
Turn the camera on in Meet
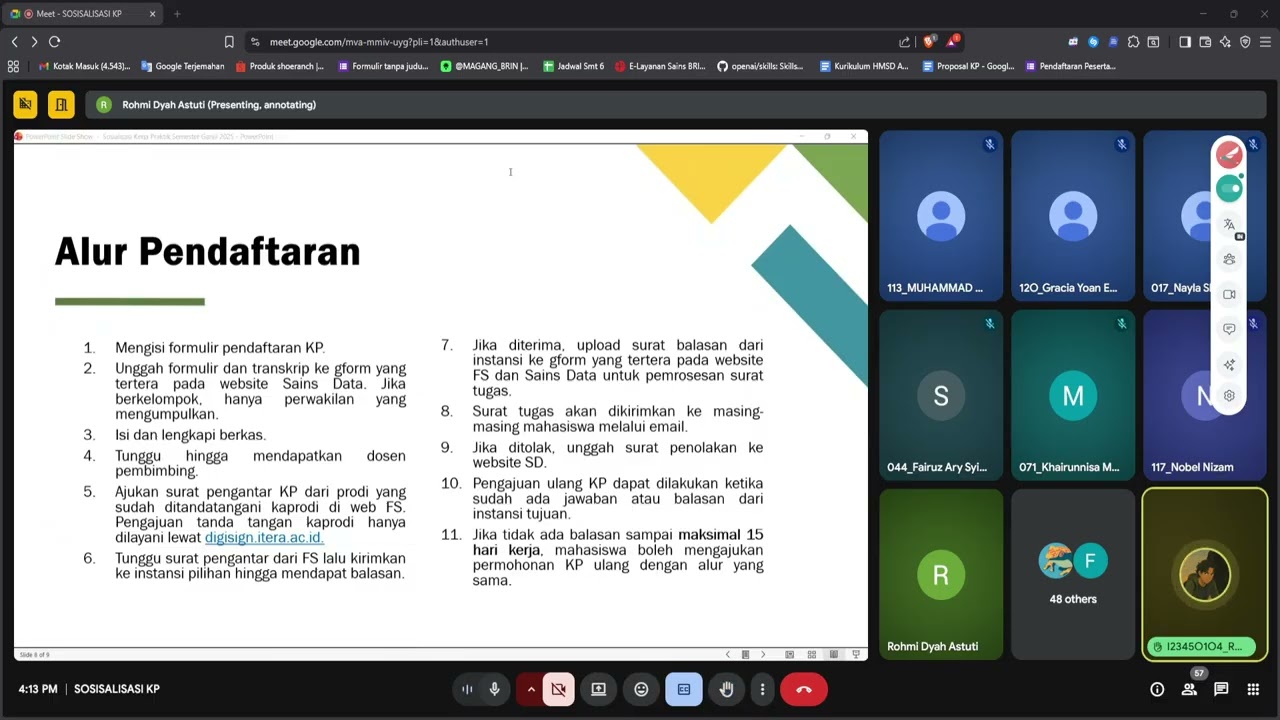click(559, 689)
